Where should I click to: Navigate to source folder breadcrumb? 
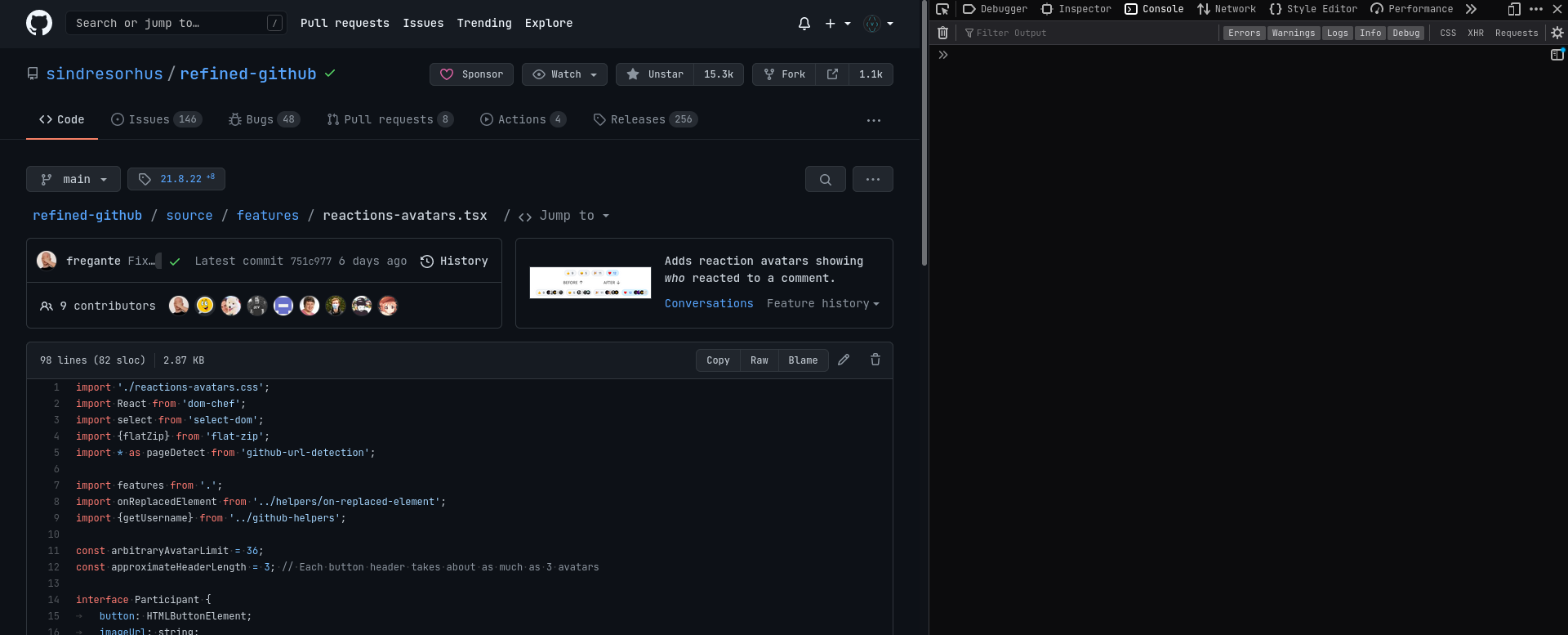click(189, 216)
